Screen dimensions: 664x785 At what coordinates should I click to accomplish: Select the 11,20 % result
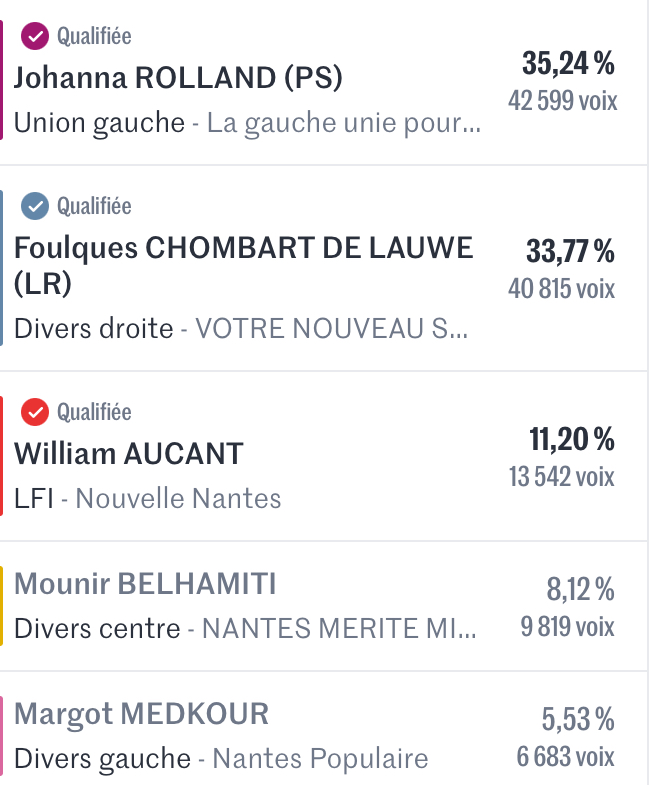pyautogui.click(x=571, y=438)
